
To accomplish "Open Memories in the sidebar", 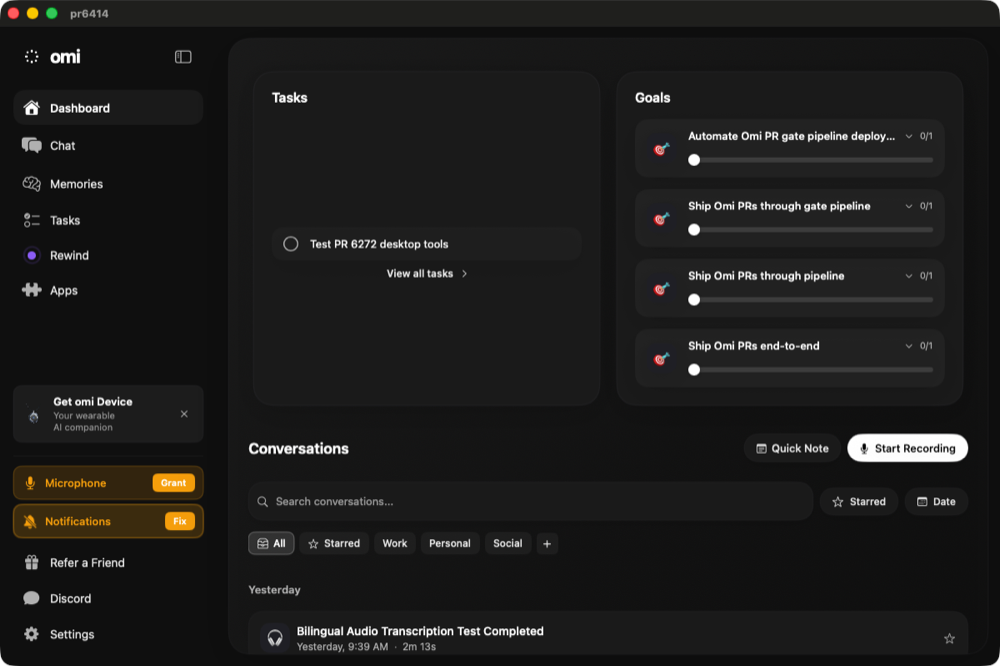I will [108, 184].
